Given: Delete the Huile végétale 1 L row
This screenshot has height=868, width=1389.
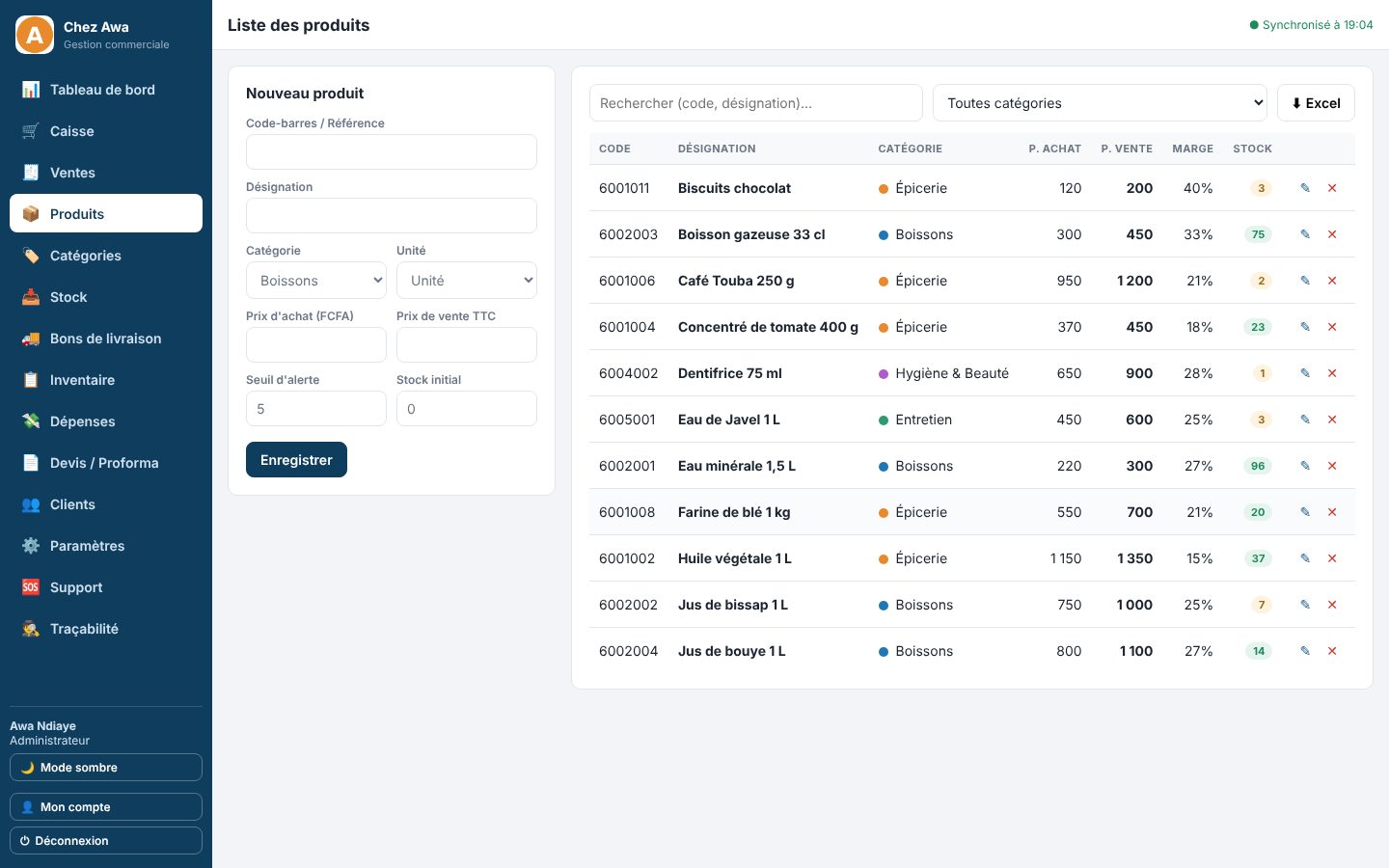Looking at the screenshot, I should tap(1332, 558).
